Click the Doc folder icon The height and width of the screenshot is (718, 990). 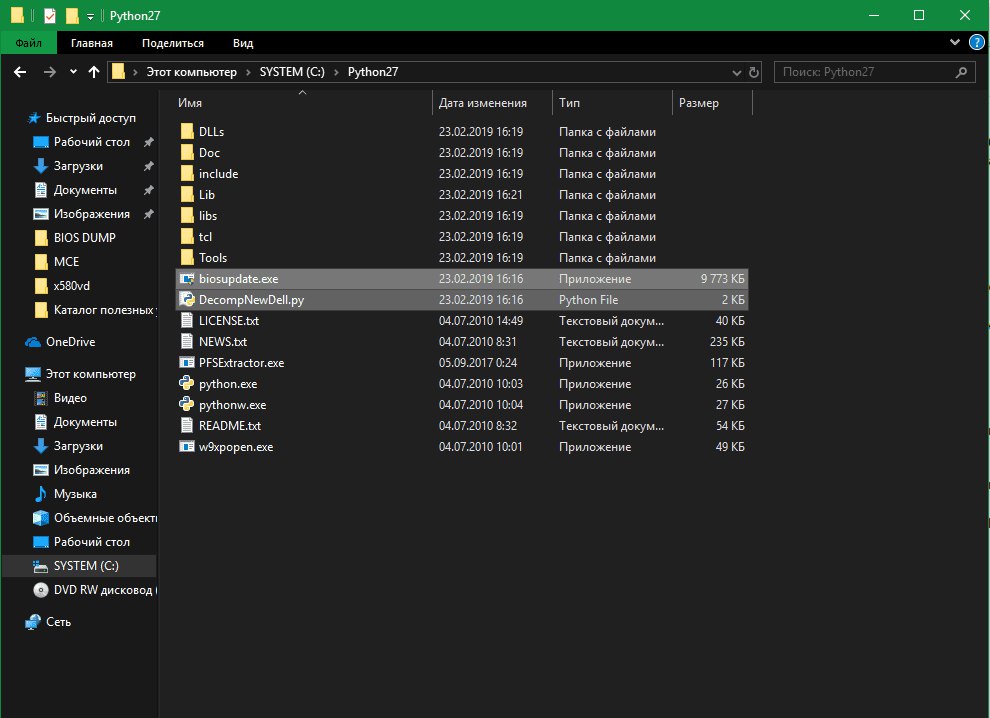coord(187,152)
